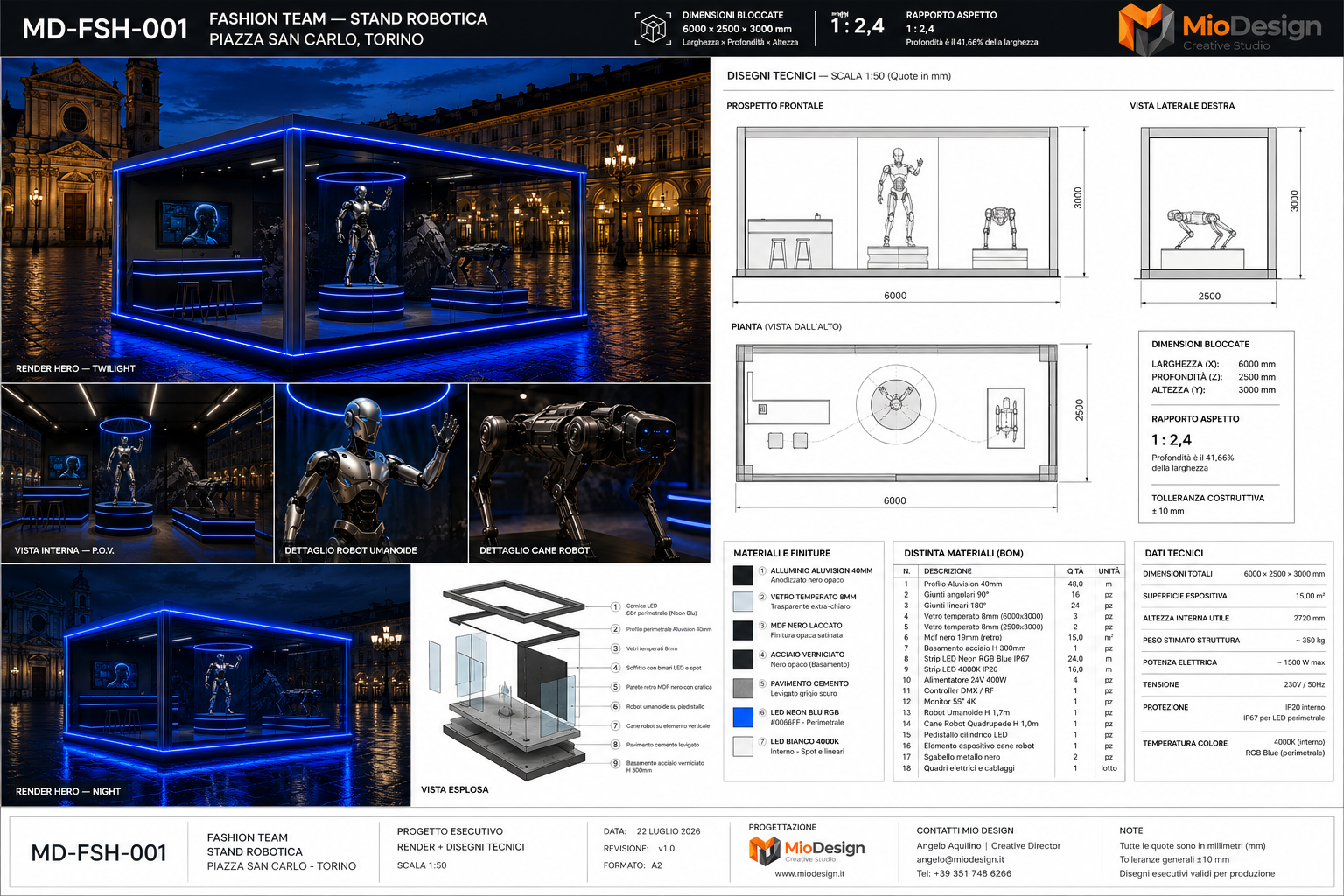Click the 6000 width dimension on Prospetto Frontale
This screenshot has height=896, width=1344.
[x=895, y=296]
